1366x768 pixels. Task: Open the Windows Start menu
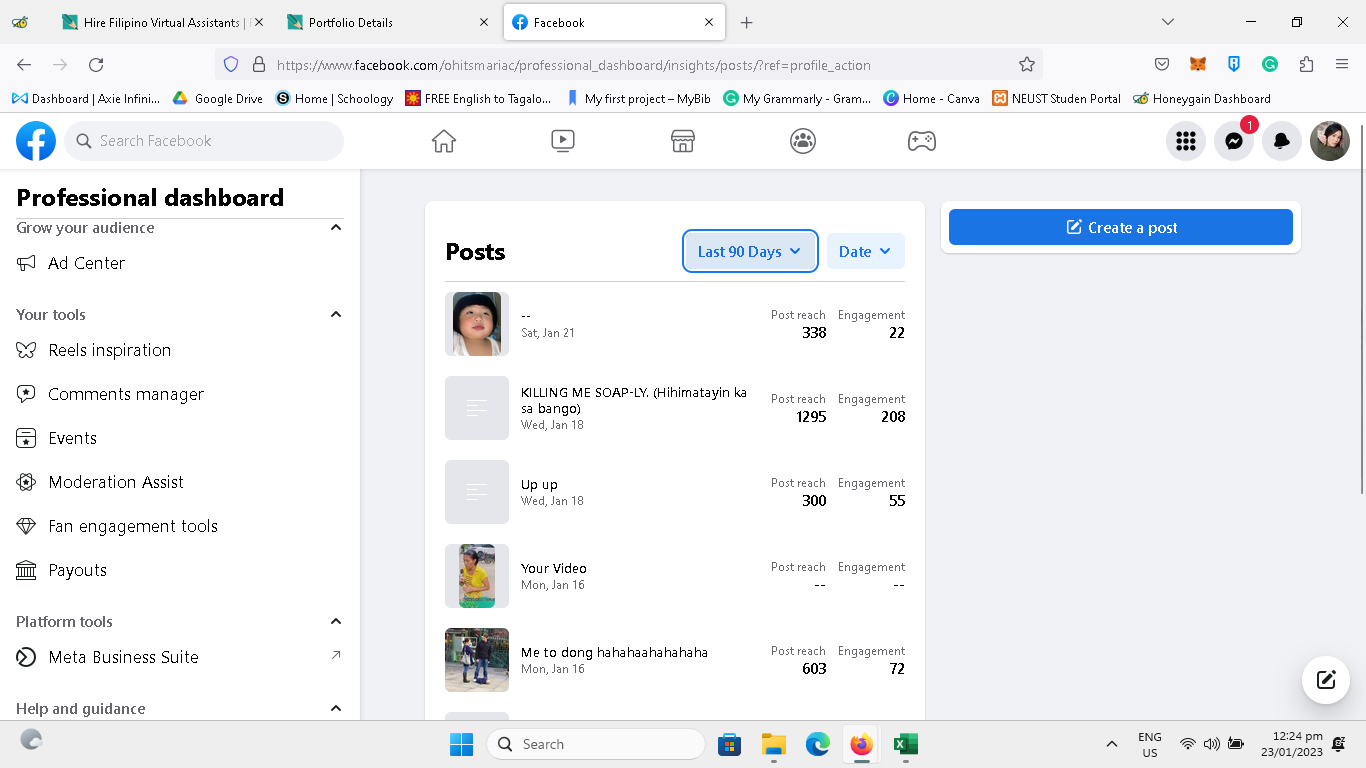tap(461, 744)
